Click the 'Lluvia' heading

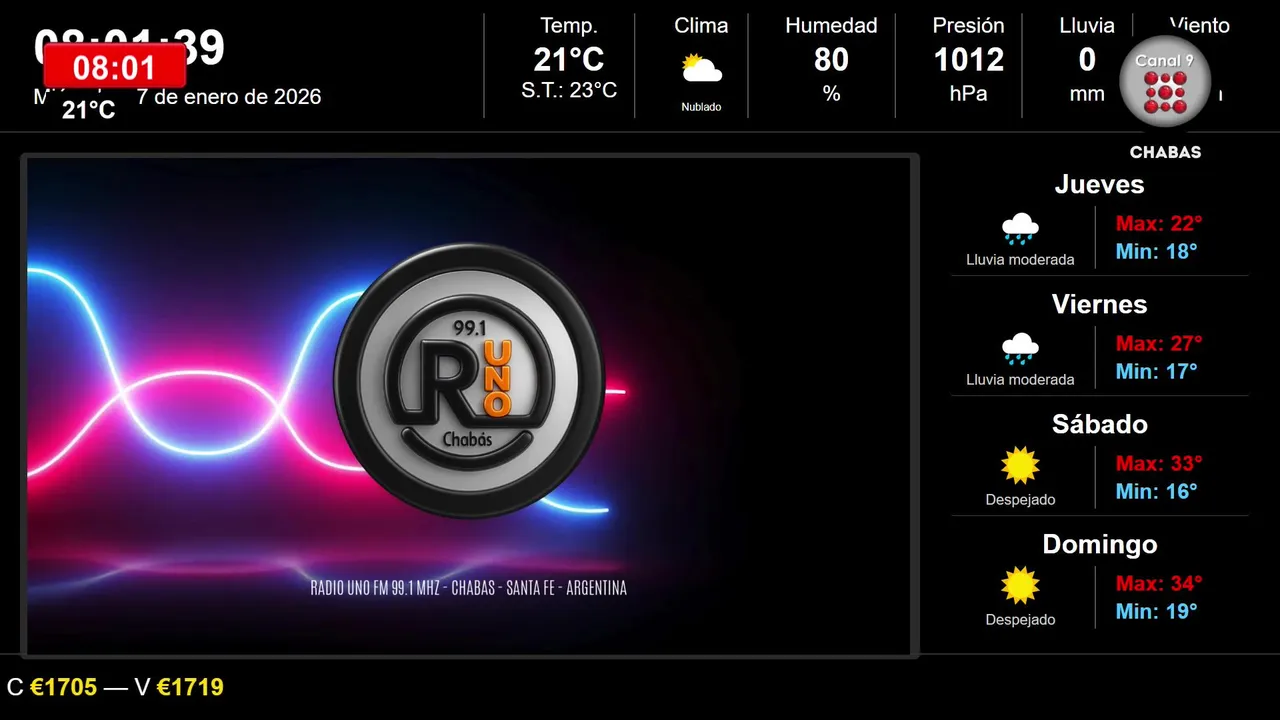coord(1087,26)
